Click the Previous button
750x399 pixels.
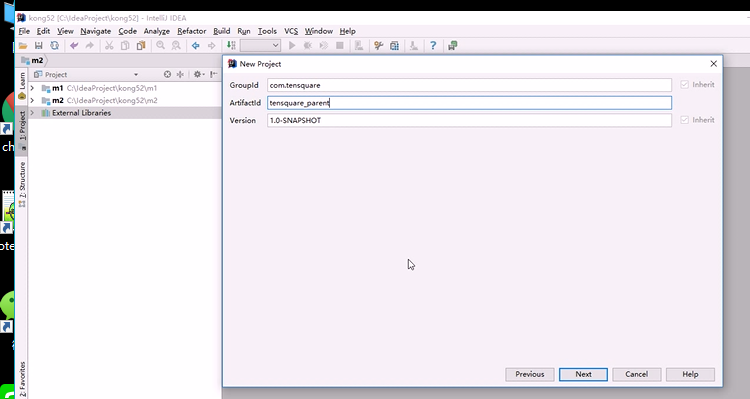click(529, 374)
